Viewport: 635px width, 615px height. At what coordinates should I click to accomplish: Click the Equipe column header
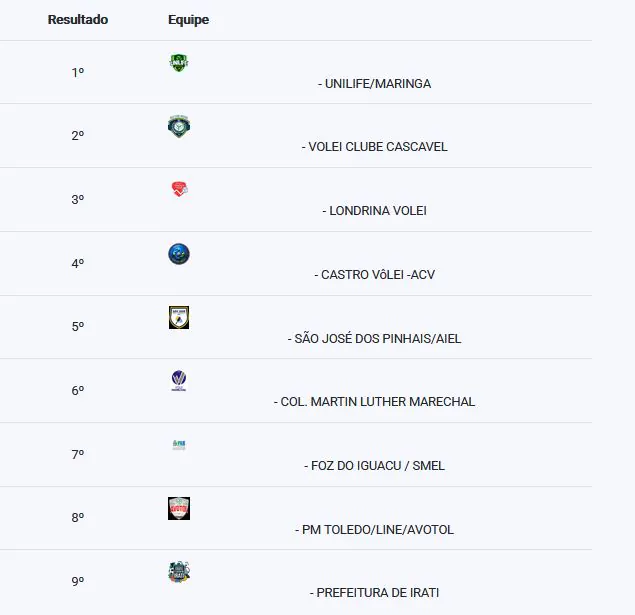188,20
